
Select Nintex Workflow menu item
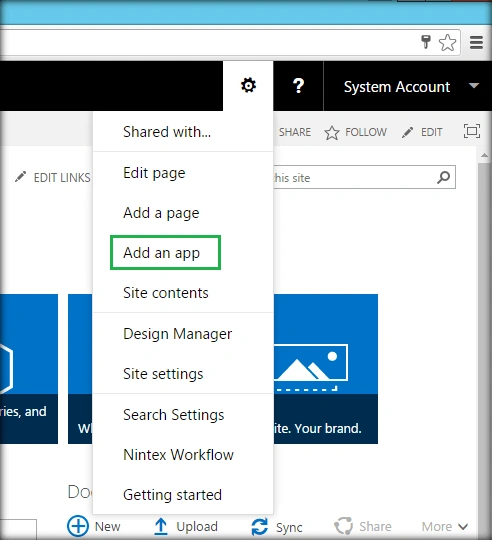click(178, 455)
